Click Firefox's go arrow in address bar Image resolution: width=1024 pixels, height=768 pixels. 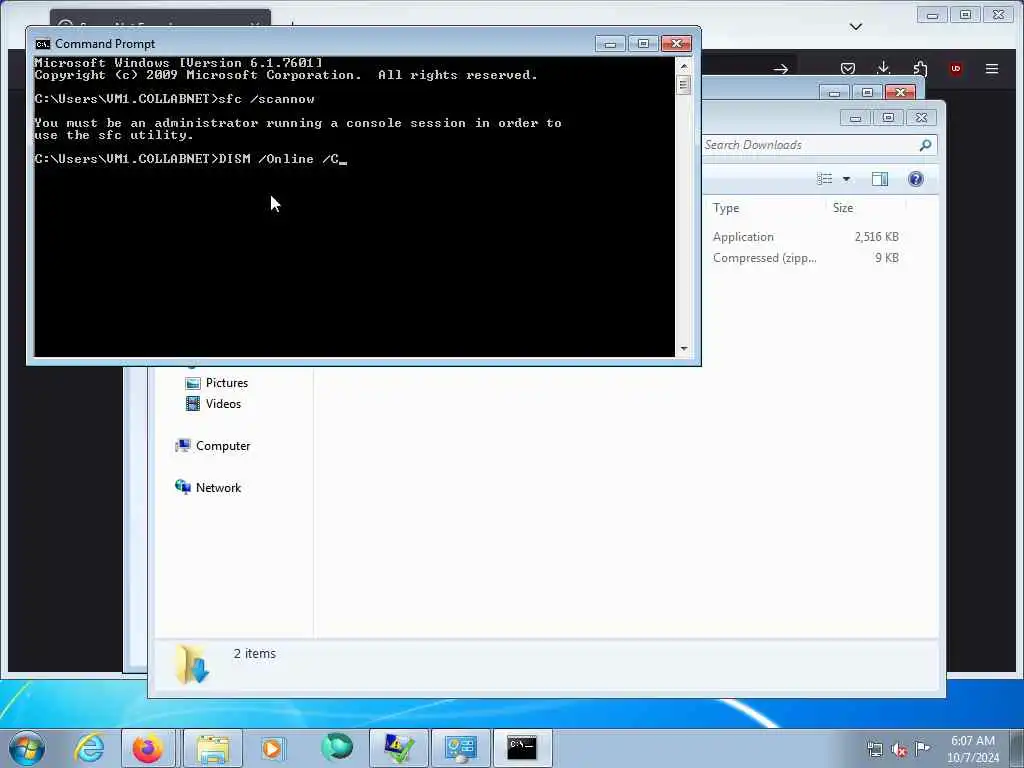click(780, 69)
